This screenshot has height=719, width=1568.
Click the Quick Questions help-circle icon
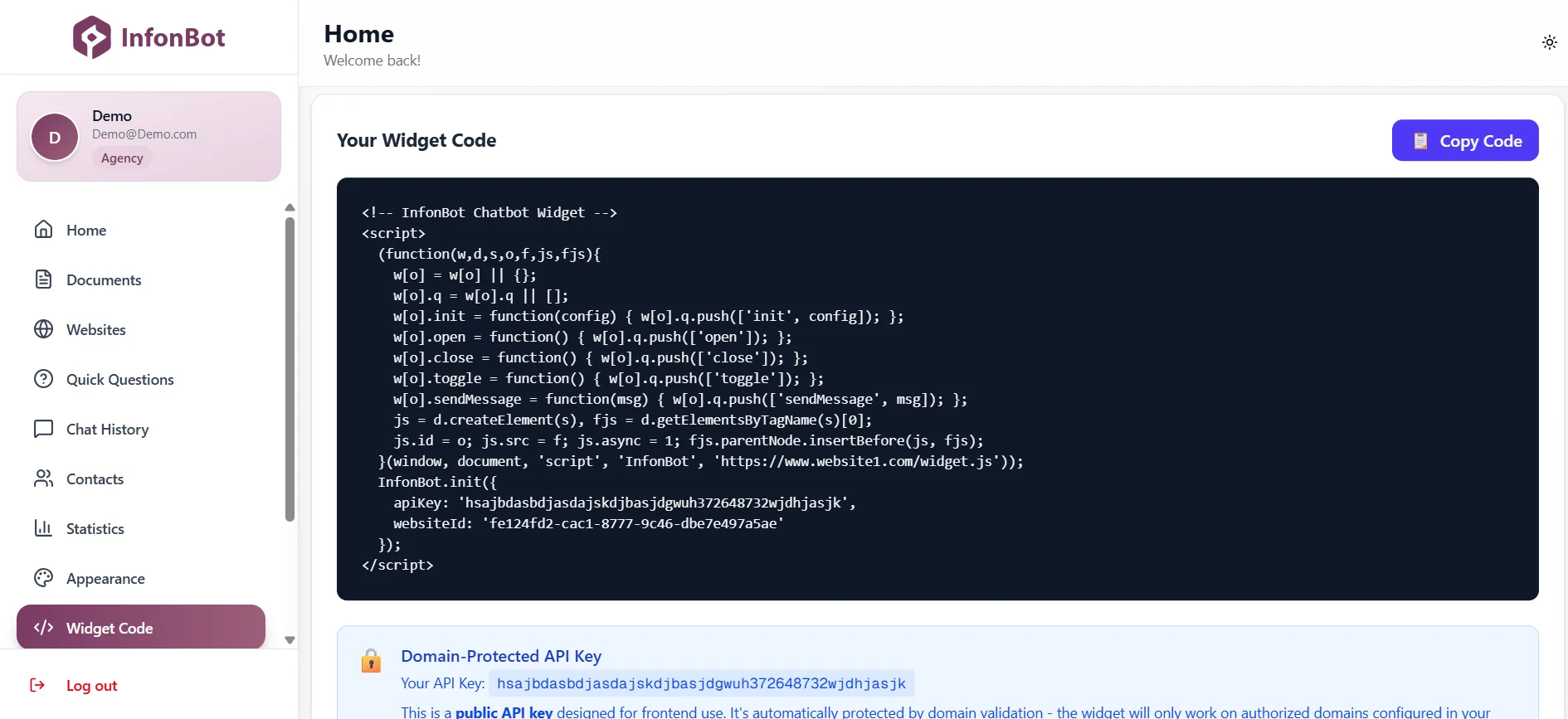pyautogui.click(x=44, y=379)
